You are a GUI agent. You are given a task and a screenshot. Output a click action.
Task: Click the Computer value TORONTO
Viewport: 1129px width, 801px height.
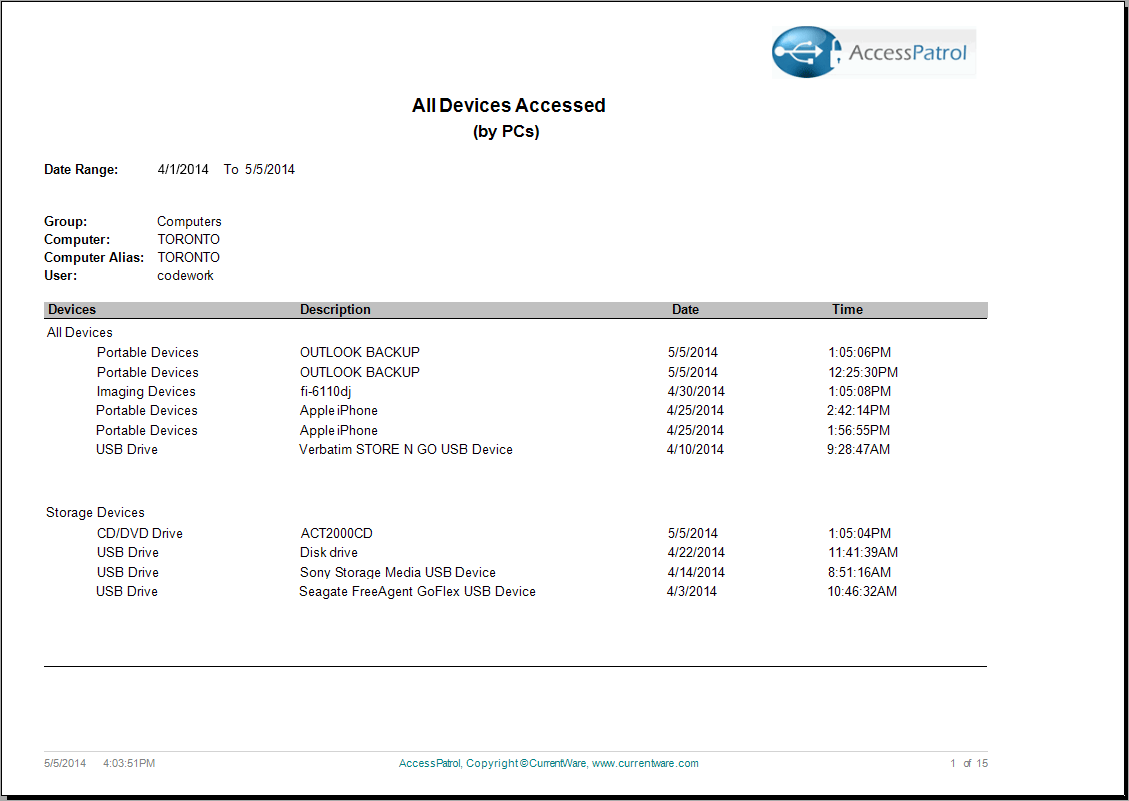tap(189, 239)
